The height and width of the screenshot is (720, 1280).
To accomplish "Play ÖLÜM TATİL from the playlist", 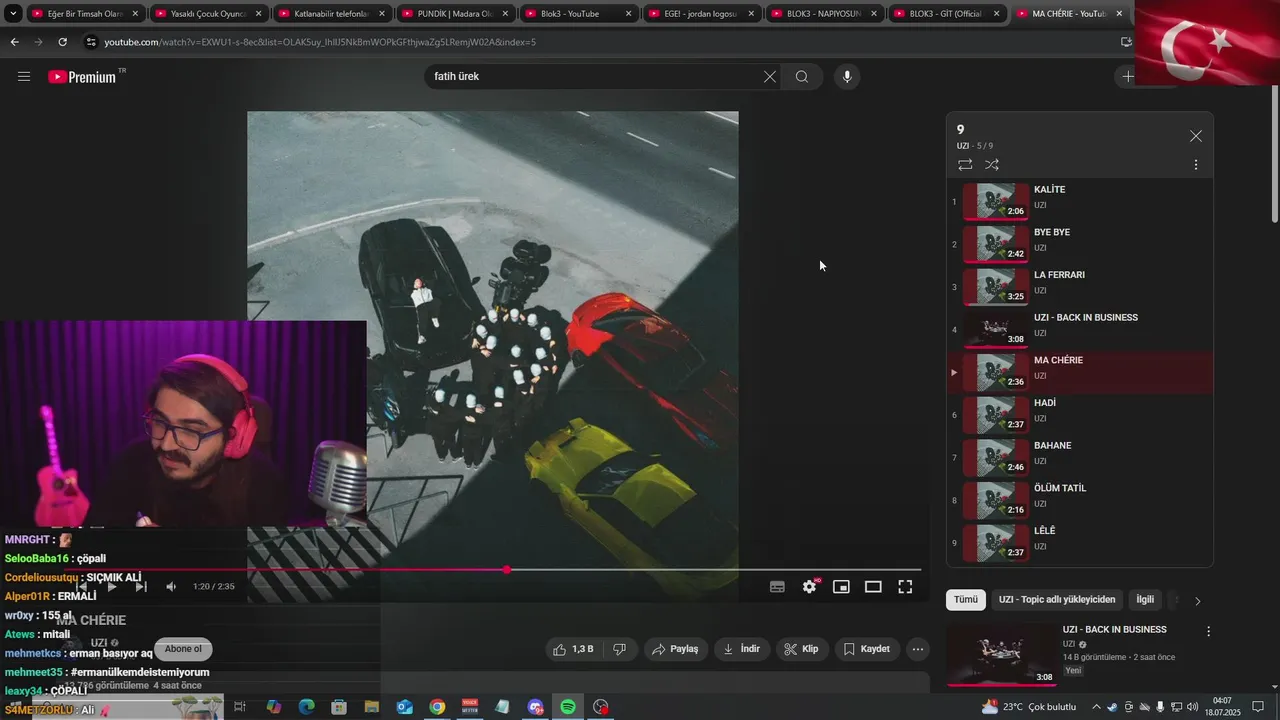I will pos(1080,500).
